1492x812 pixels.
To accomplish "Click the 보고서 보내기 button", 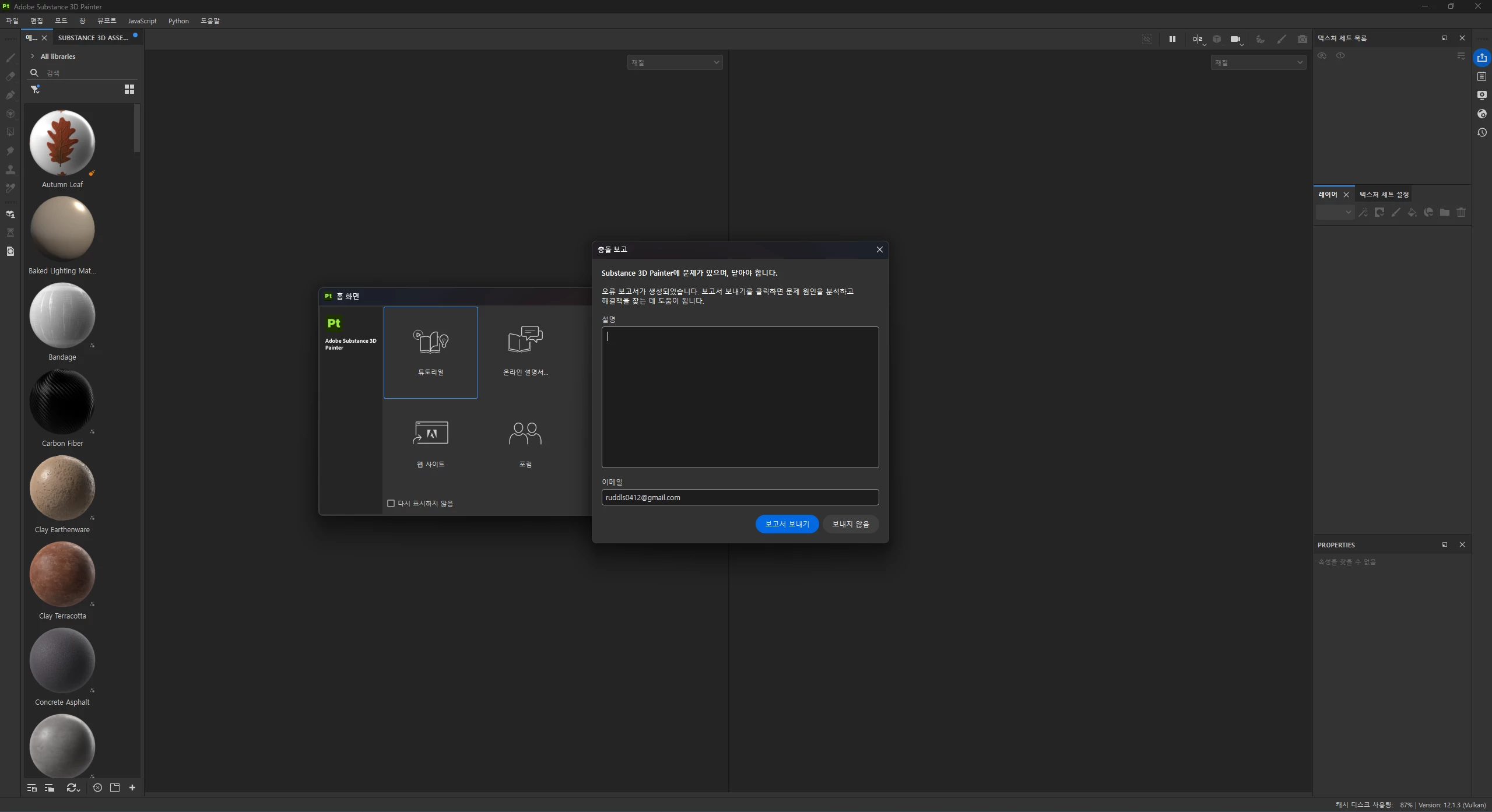I will point(787,524).
